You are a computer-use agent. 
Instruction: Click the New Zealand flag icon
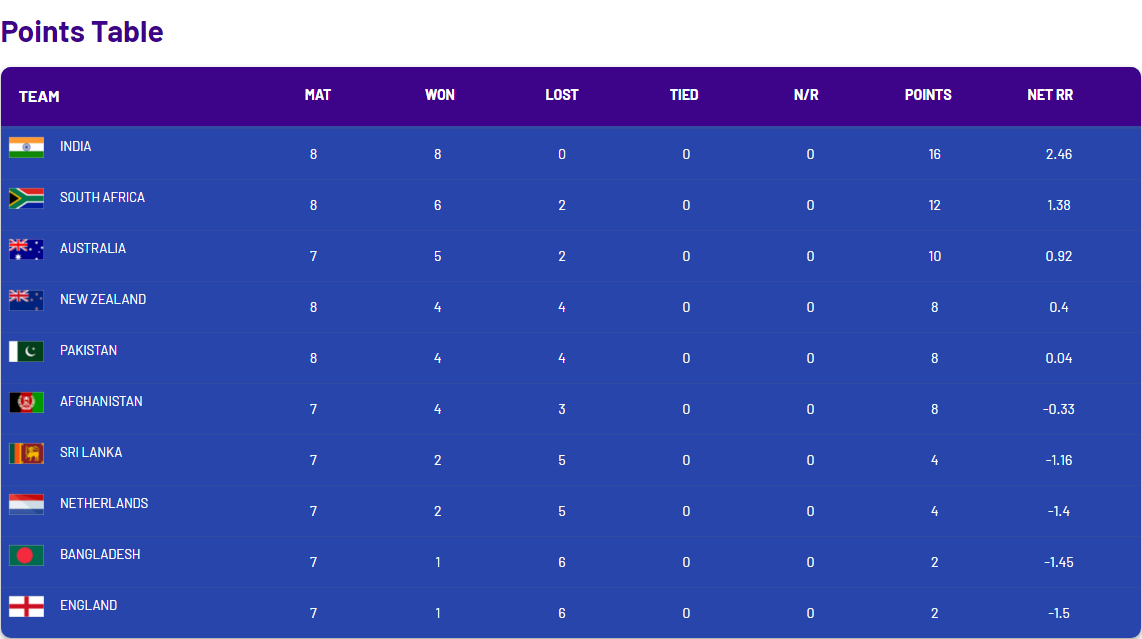point(26,300)
